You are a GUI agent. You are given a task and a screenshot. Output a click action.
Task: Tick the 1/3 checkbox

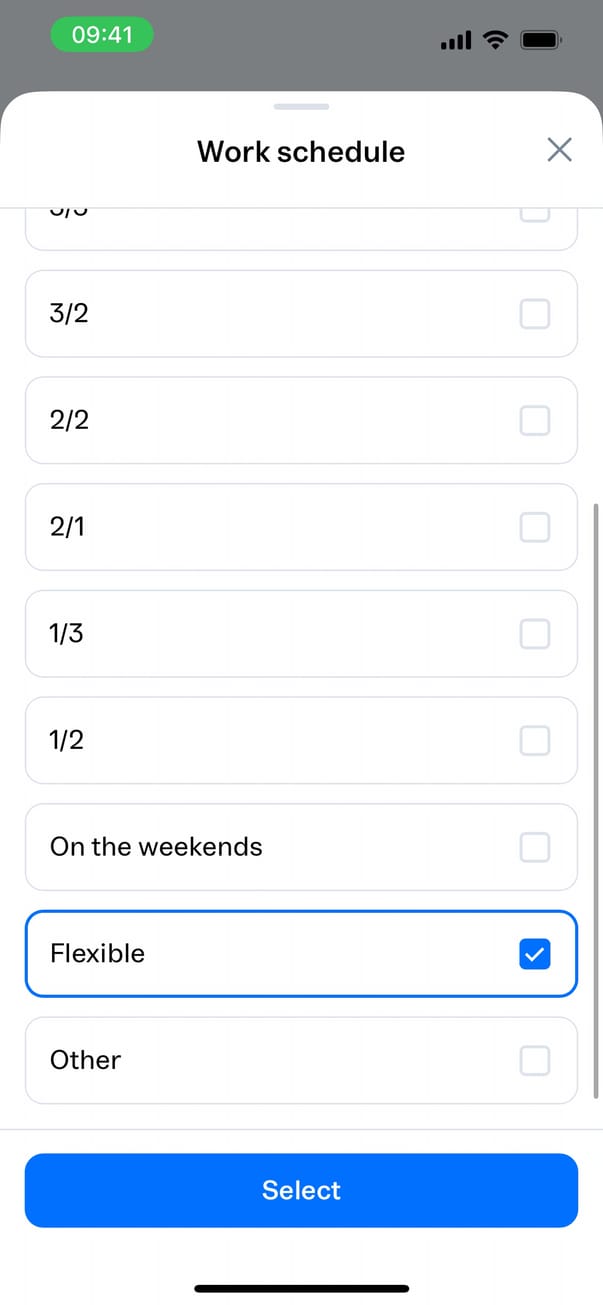535,633
